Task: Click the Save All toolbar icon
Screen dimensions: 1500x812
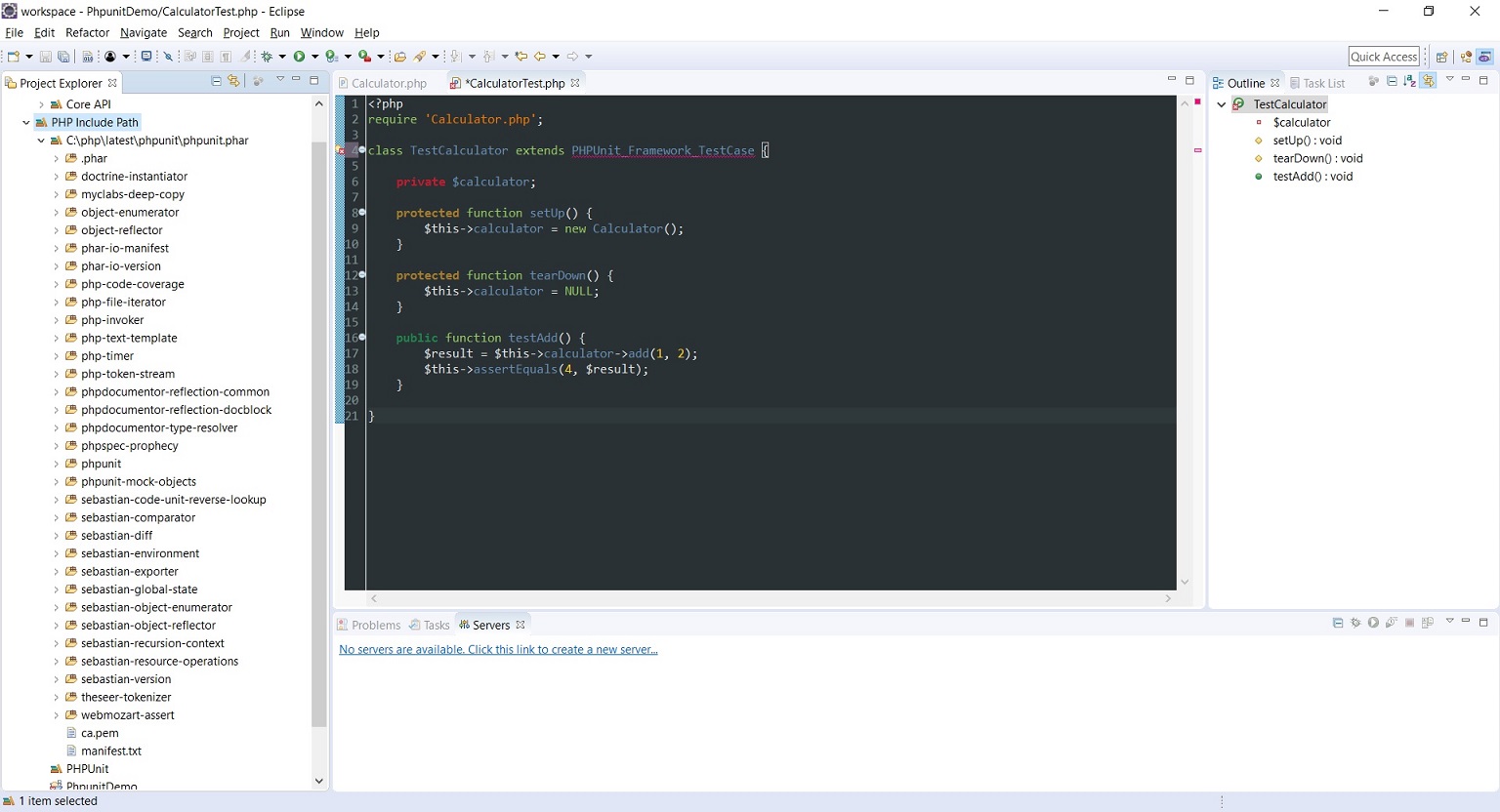Action: tap(63, 57)
